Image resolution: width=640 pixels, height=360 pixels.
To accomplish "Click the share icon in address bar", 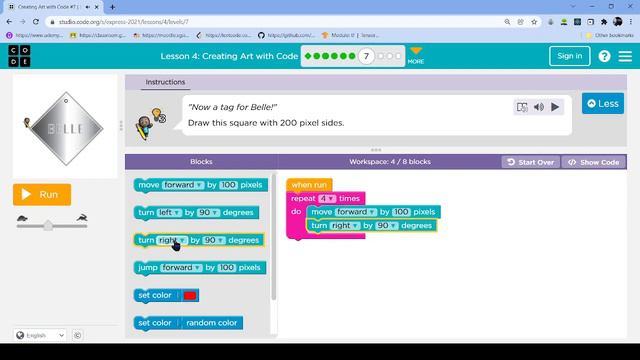I will coord(520,22).
